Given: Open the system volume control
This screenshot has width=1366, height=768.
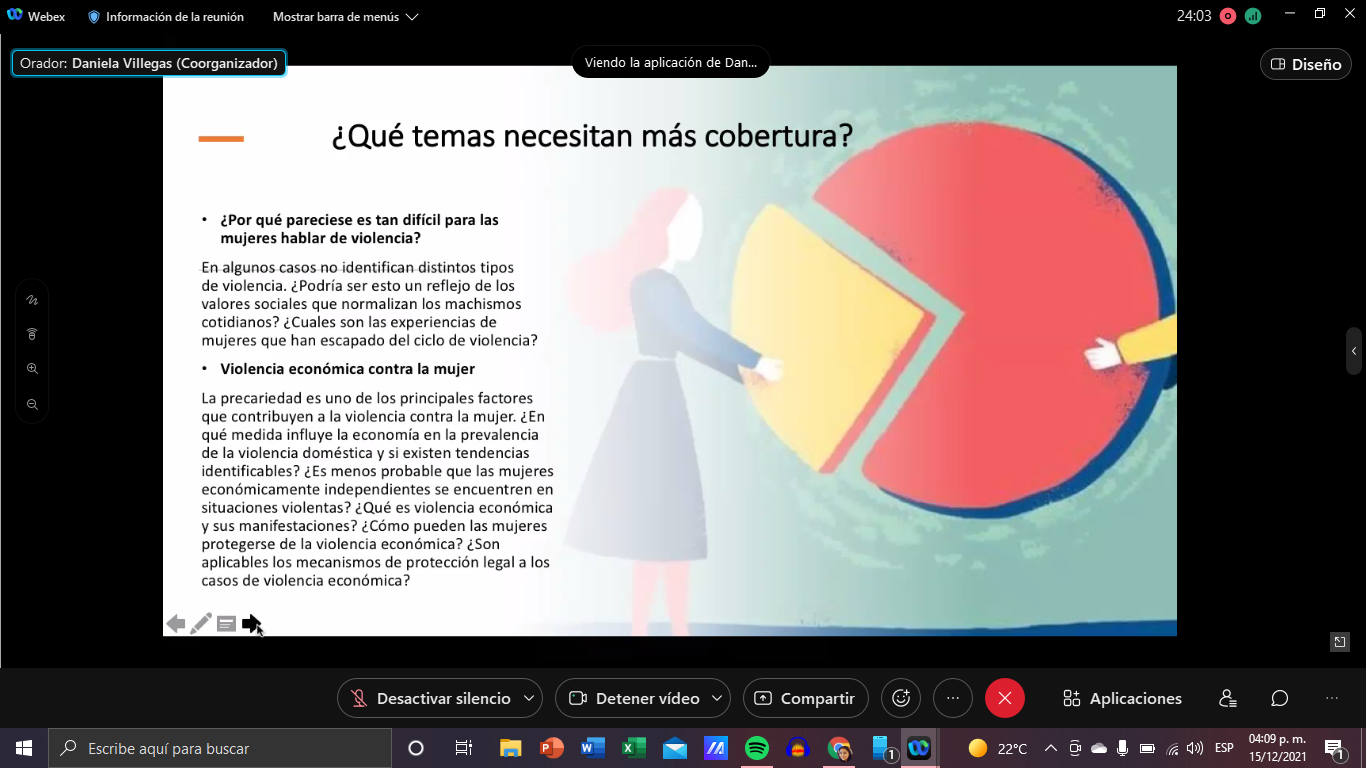Looking at the screenshot, I should coord(1195,748).
